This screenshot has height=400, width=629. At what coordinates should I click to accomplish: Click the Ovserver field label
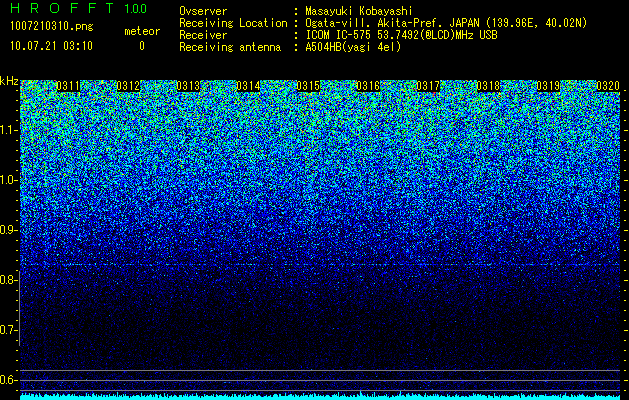pos(203,11)
